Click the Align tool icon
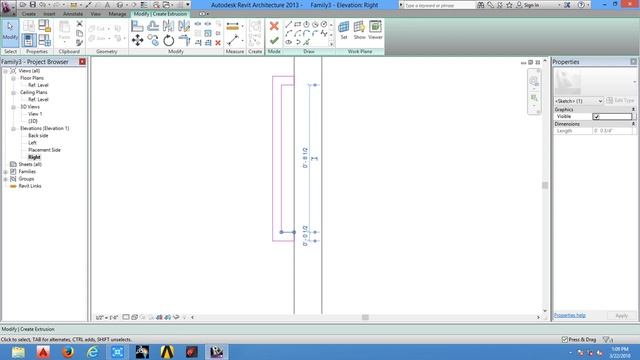 point(138,26)
